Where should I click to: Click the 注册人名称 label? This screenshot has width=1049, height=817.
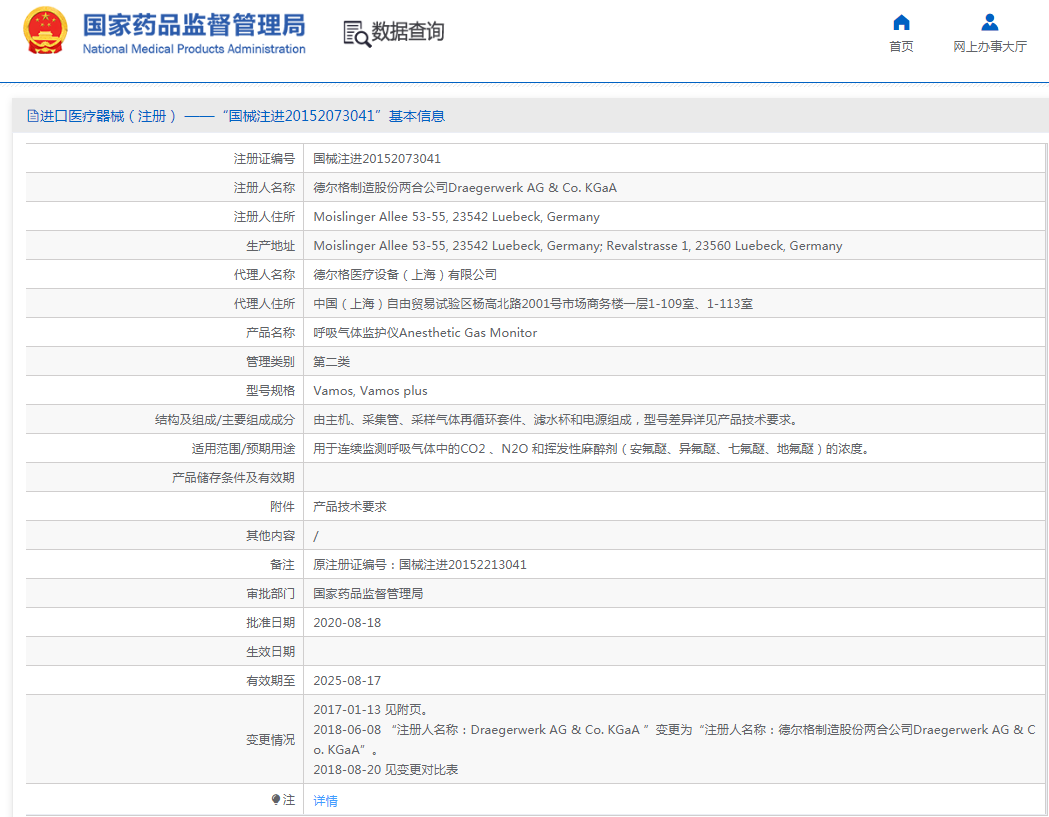[x=264, y=187]
